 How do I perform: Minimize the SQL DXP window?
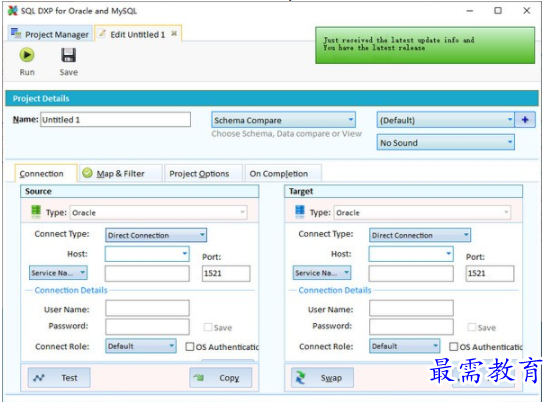tap(470, 11)
